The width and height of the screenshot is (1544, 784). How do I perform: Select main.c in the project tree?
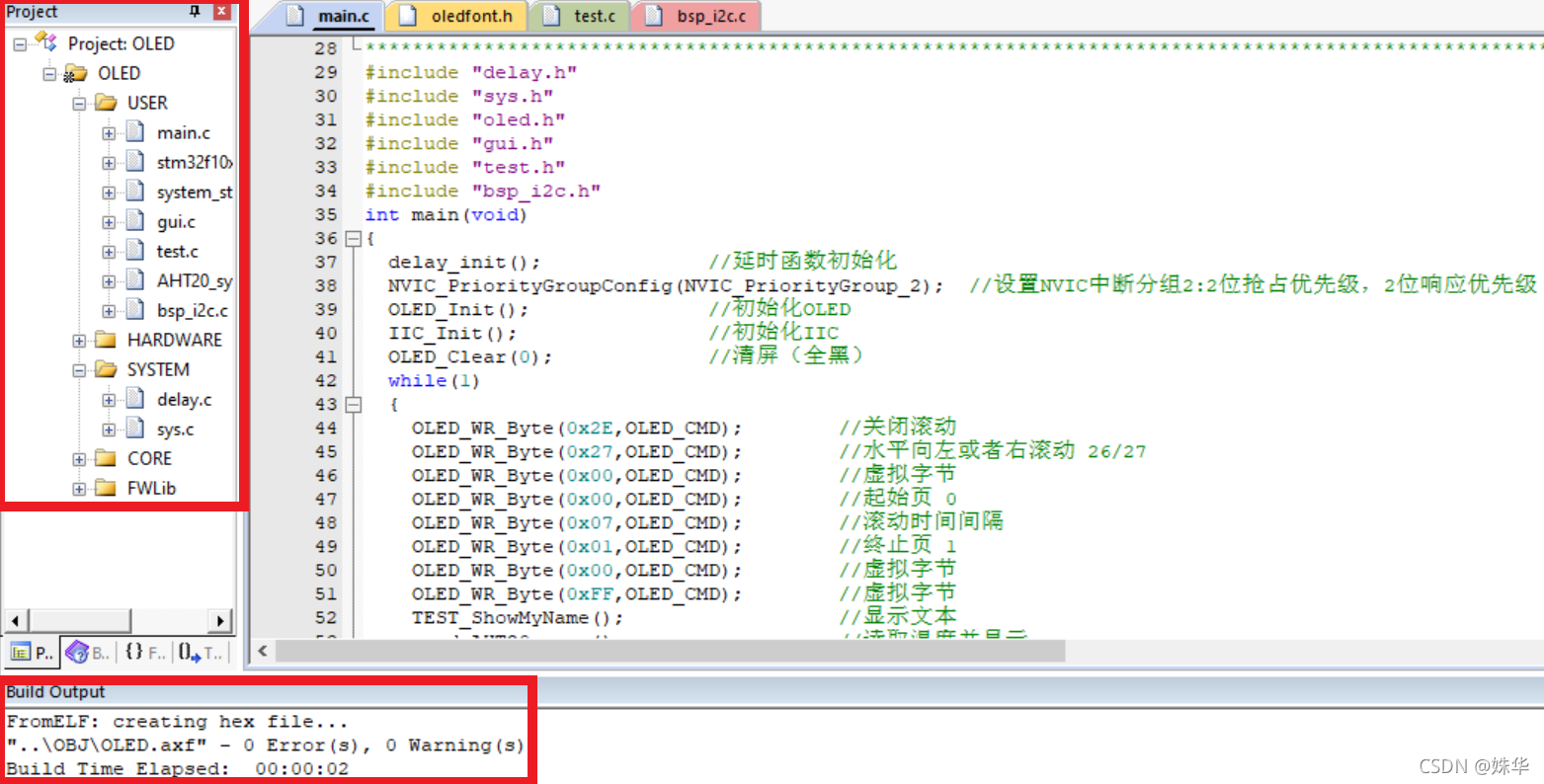tap(184, 132)
